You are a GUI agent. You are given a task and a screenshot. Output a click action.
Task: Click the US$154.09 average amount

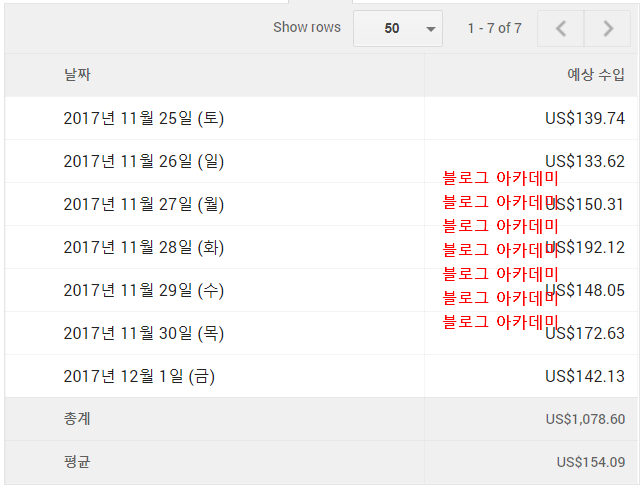(591, 462)
